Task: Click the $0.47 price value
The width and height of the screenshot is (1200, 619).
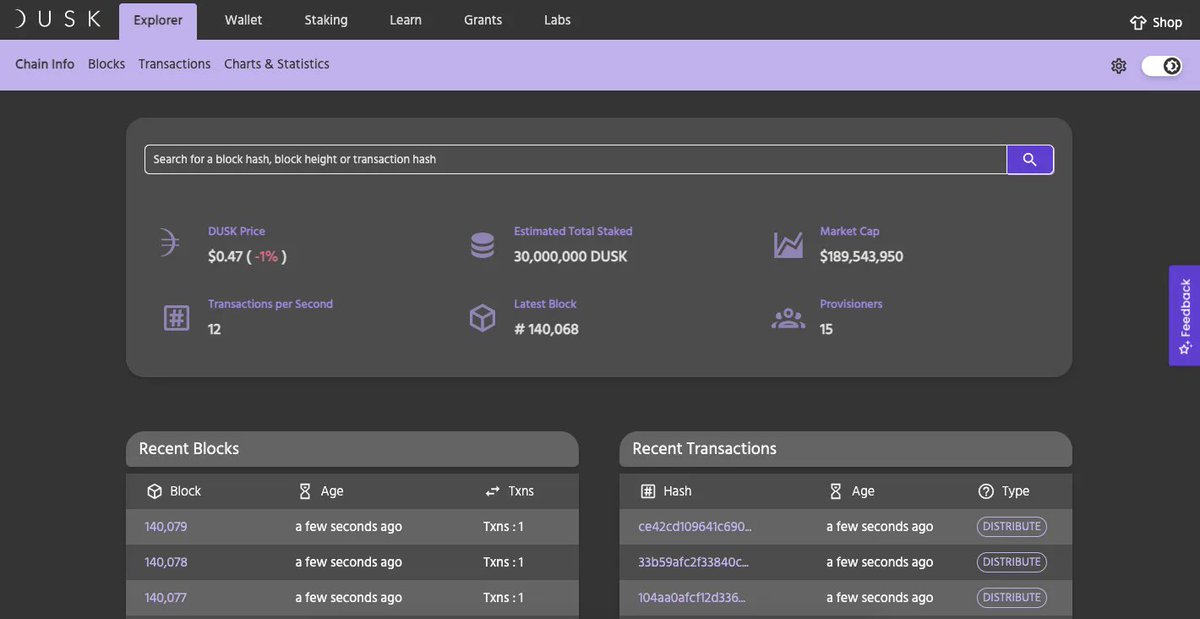Action: (x=225, y=257)
